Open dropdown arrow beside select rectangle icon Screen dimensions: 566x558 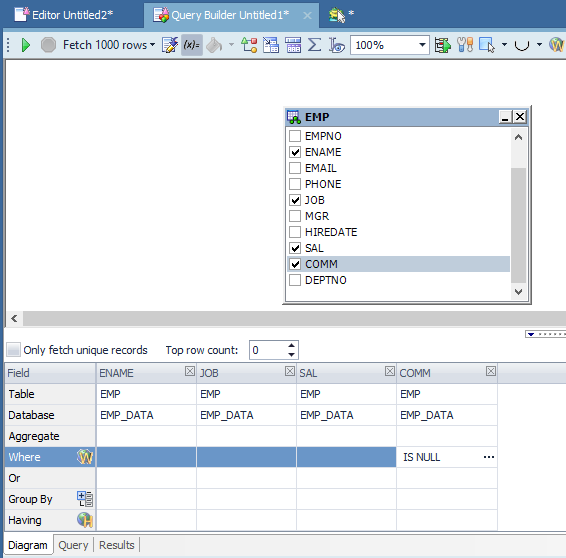504,45
